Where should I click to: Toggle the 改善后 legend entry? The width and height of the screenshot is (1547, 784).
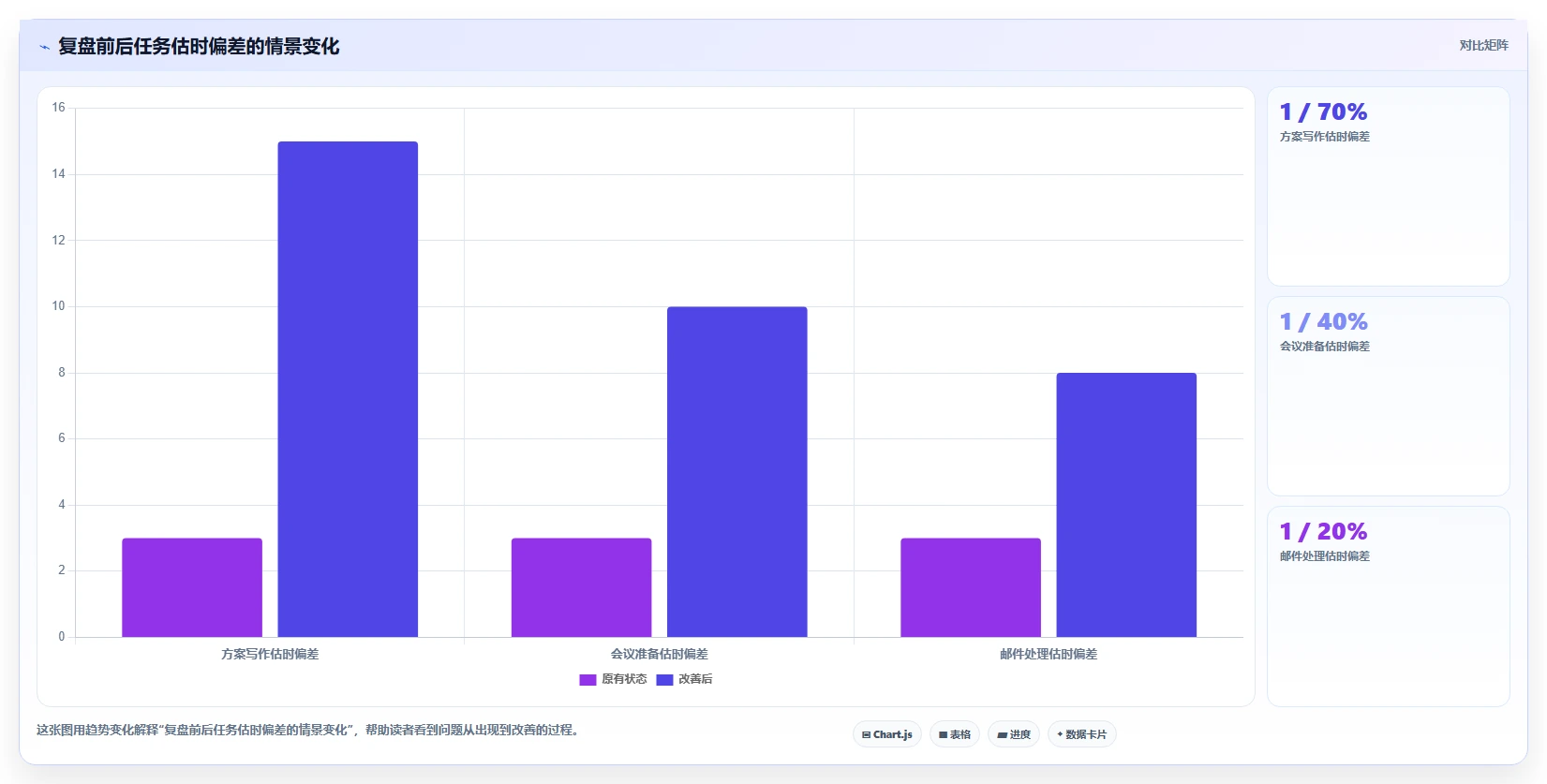pyautogui.click(x=684, y=679)
